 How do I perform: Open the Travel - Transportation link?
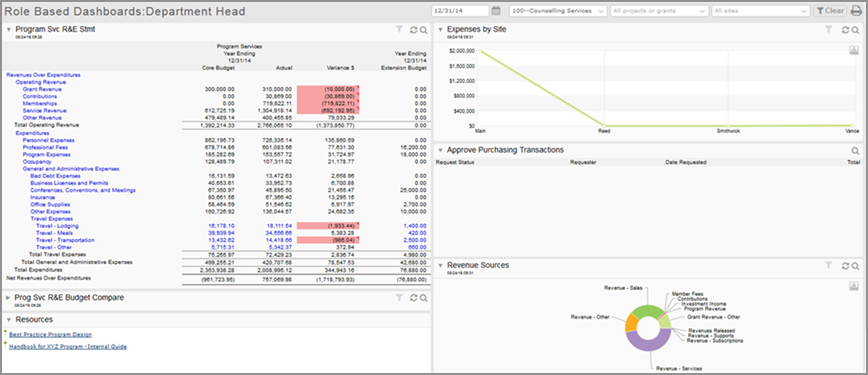65,240
